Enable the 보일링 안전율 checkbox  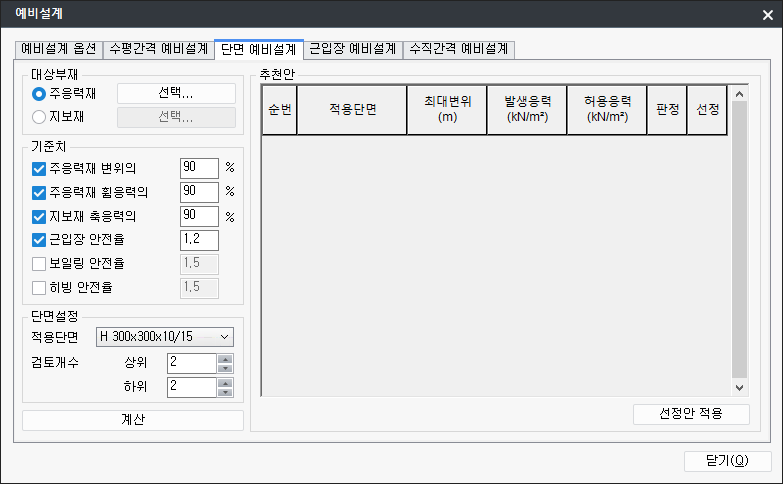pos(40,264)
